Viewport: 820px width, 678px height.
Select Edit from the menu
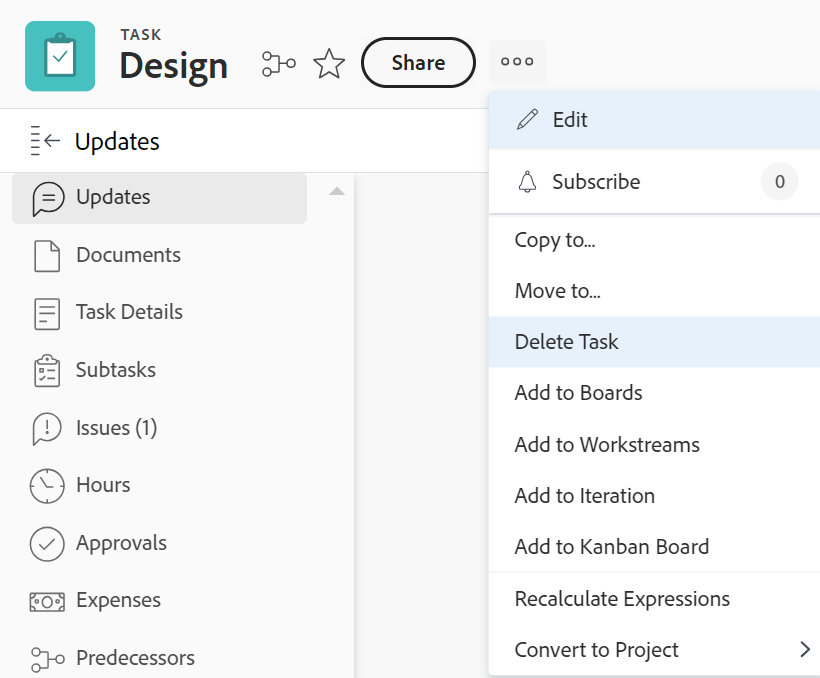point(570,120)
